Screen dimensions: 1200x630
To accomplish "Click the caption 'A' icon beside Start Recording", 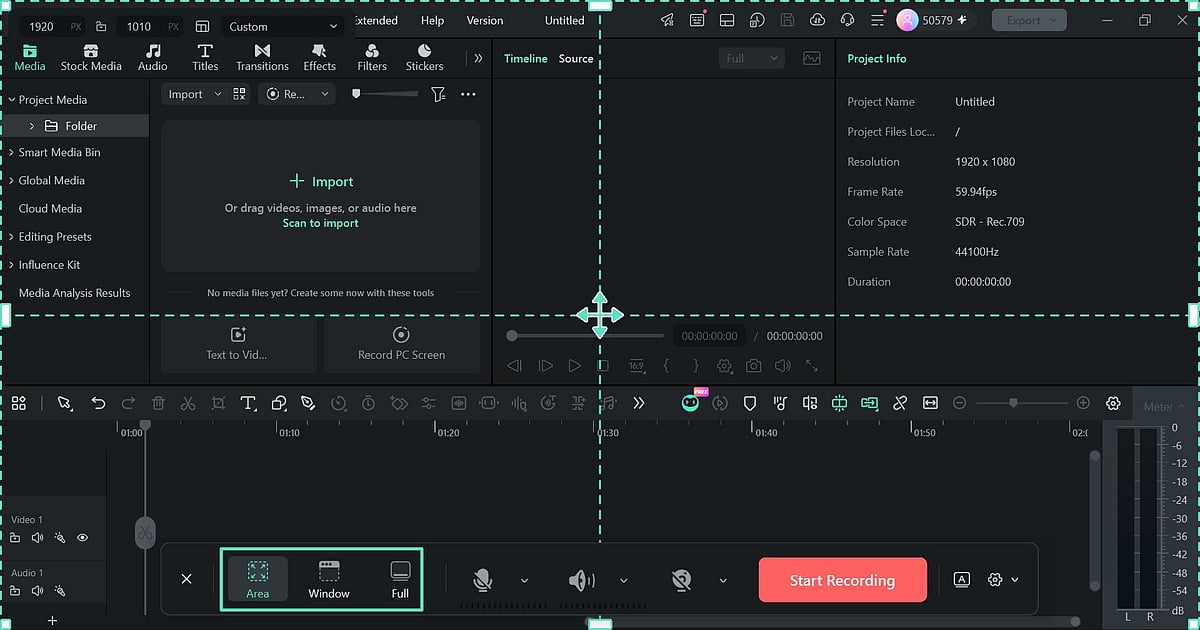I will pyautogui.click(x=962, y=579).
